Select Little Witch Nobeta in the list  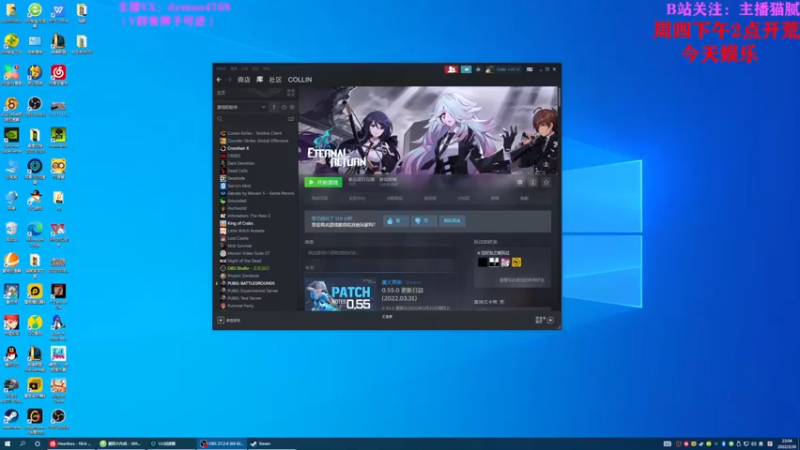point(245,231)
